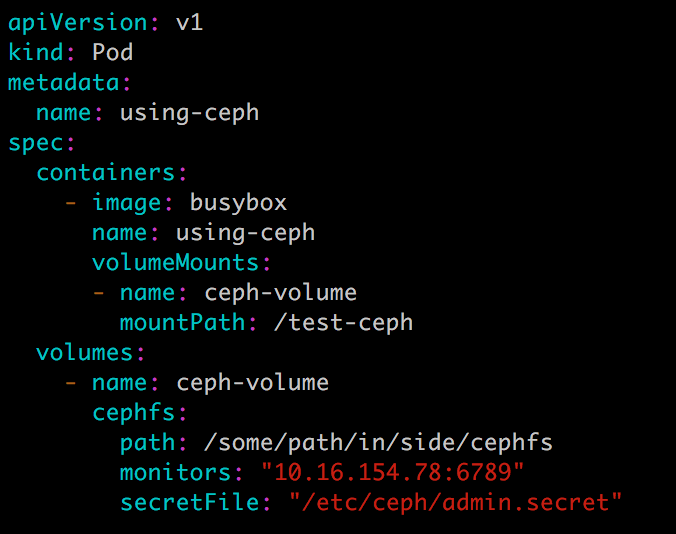Select /some/path/in/side/cephfs value
This screenshot has width=676, height=534.
tap(378, 443)
